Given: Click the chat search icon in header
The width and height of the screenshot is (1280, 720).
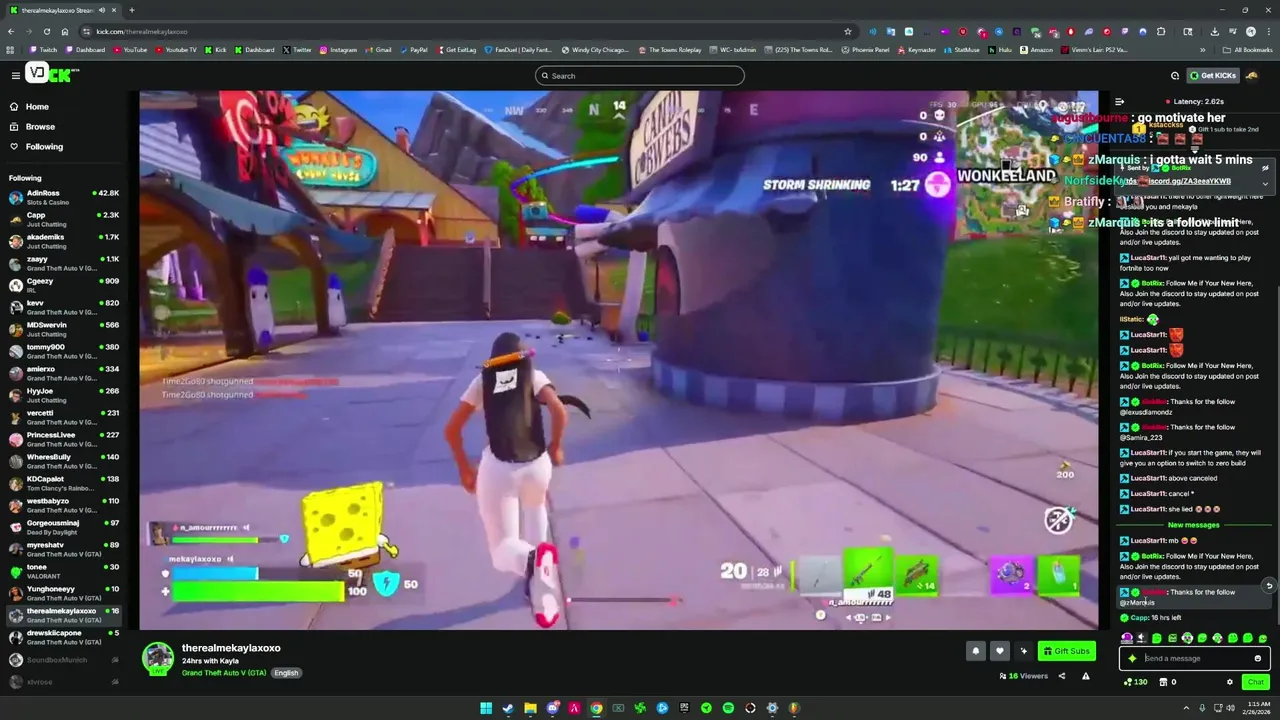Looking at the screenshot, I should click(x=1175, y=76).
